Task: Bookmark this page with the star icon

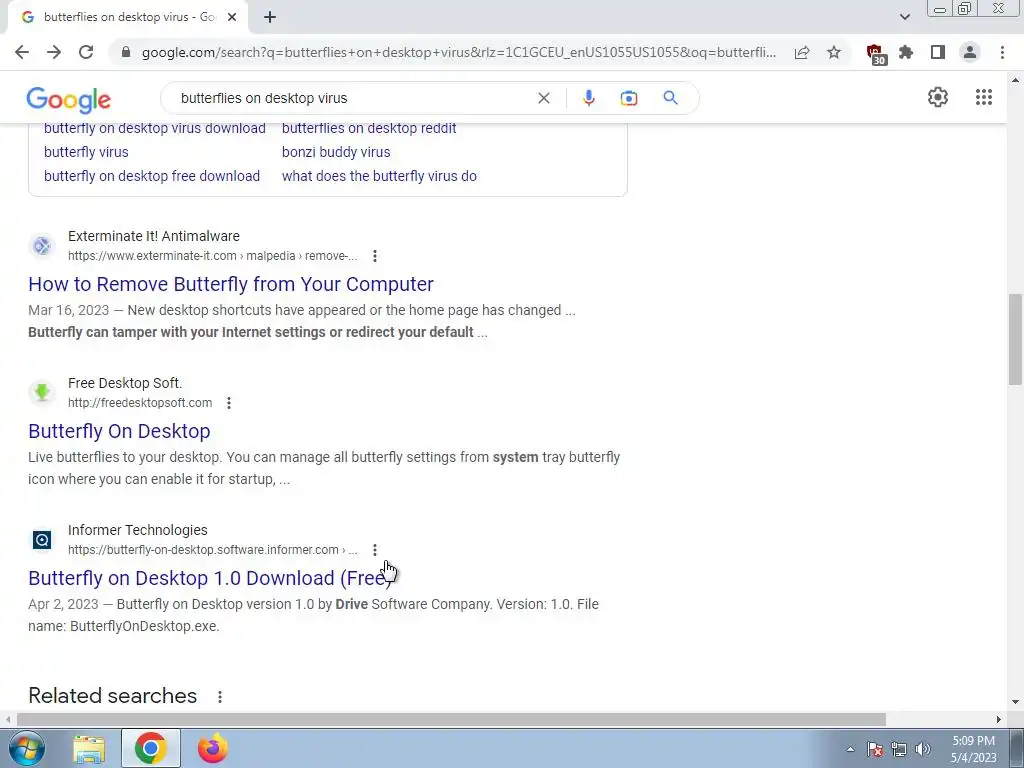Action: [x=834, y=52]
